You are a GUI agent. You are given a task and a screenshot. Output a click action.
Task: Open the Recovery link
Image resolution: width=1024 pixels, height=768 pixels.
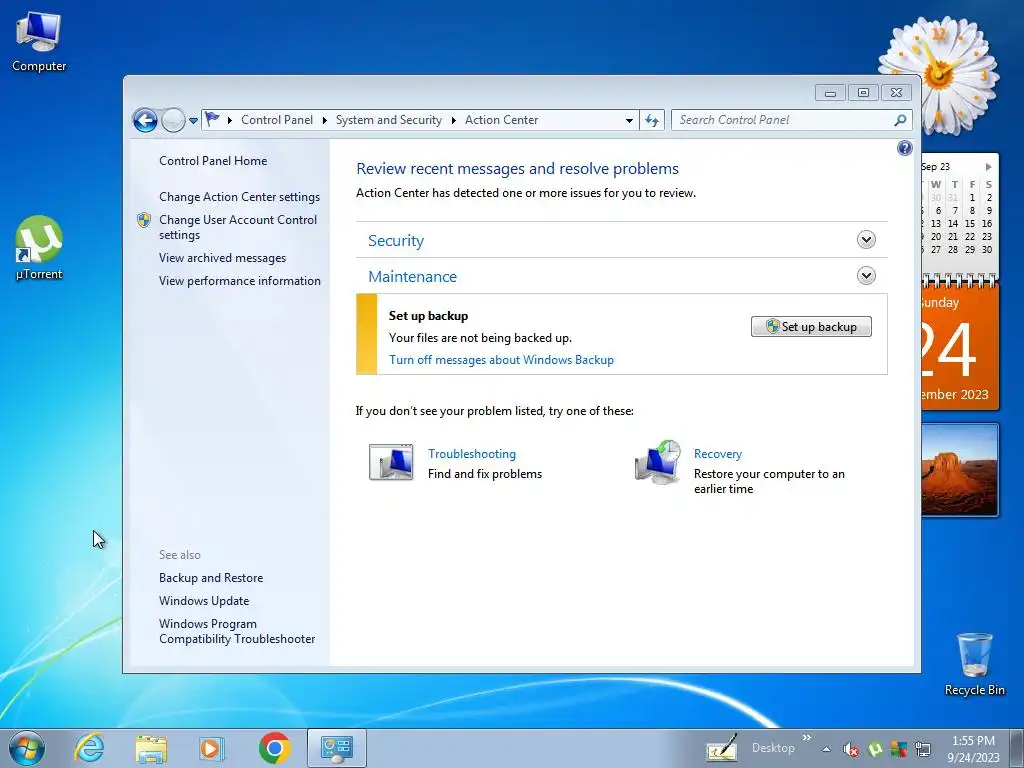pyautogui.click(x=718, y=454)
